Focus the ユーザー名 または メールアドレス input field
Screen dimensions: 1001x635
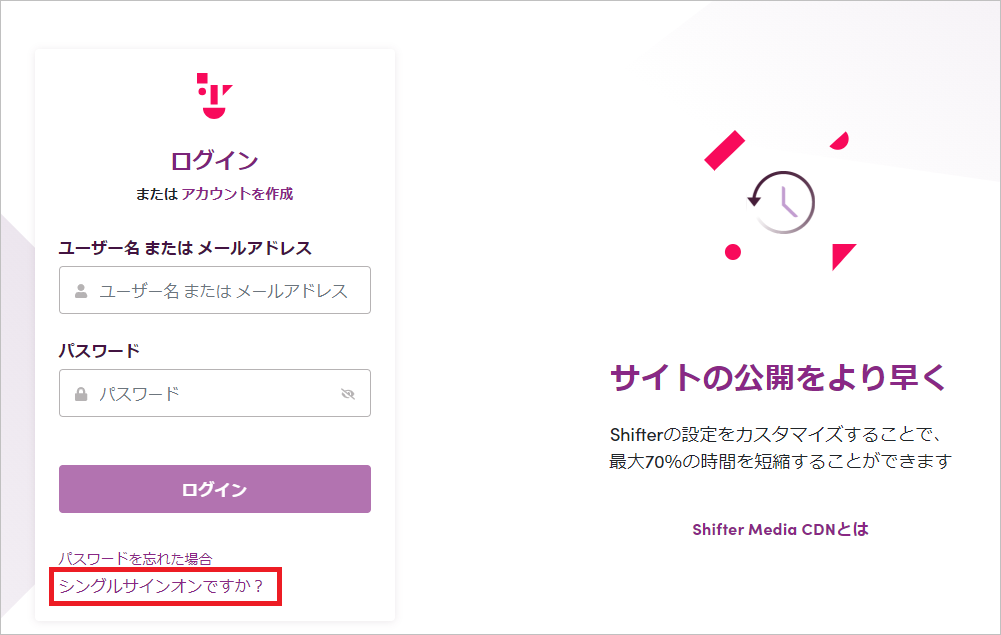[214, 290]
